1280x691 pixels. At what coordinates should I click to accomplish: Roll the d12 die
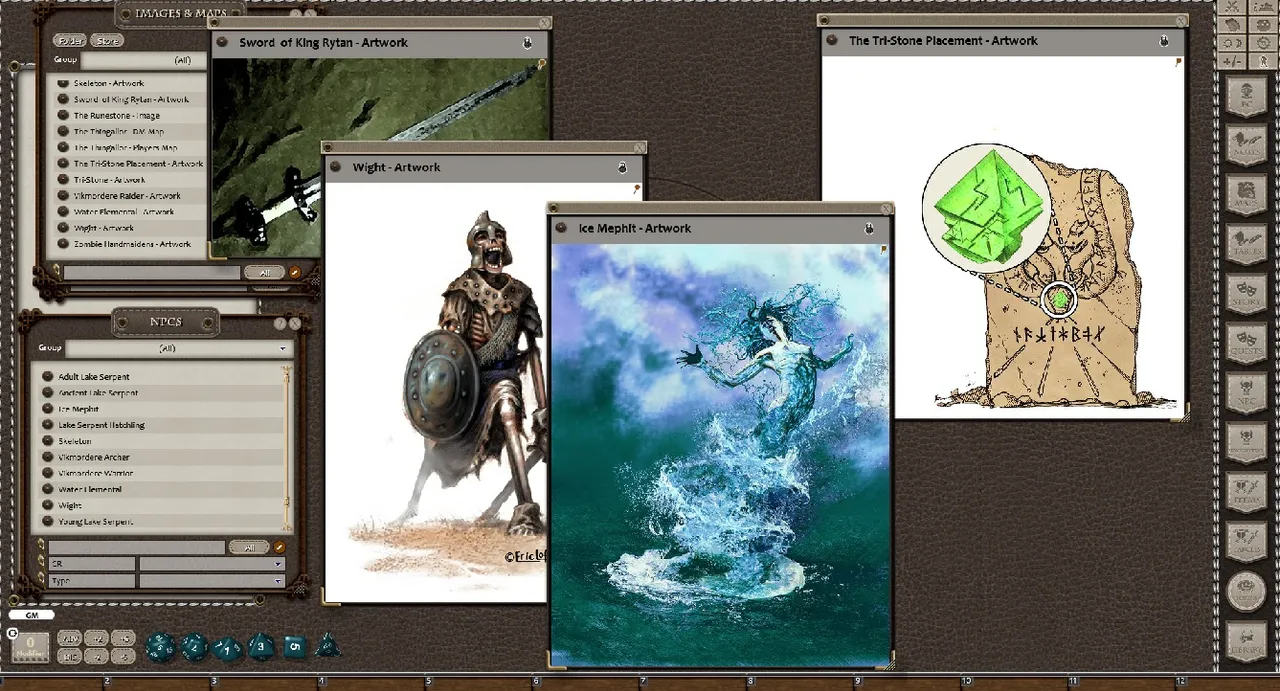[194, 647]
